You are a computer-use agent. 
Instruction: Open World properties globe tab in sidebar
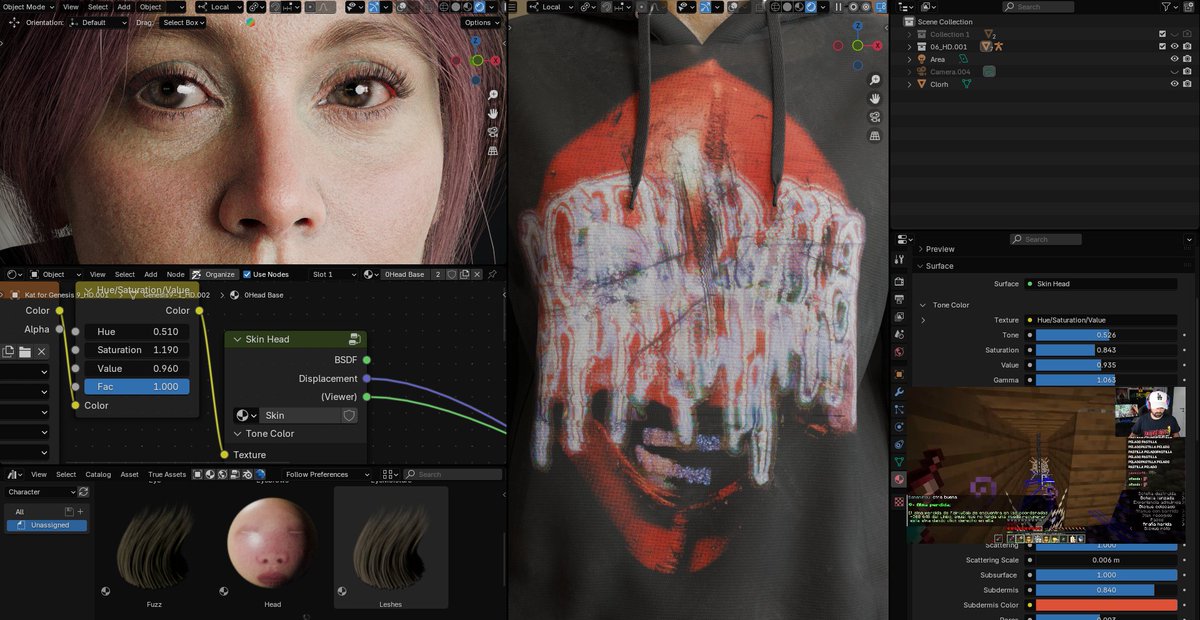(x=899, y=352)
